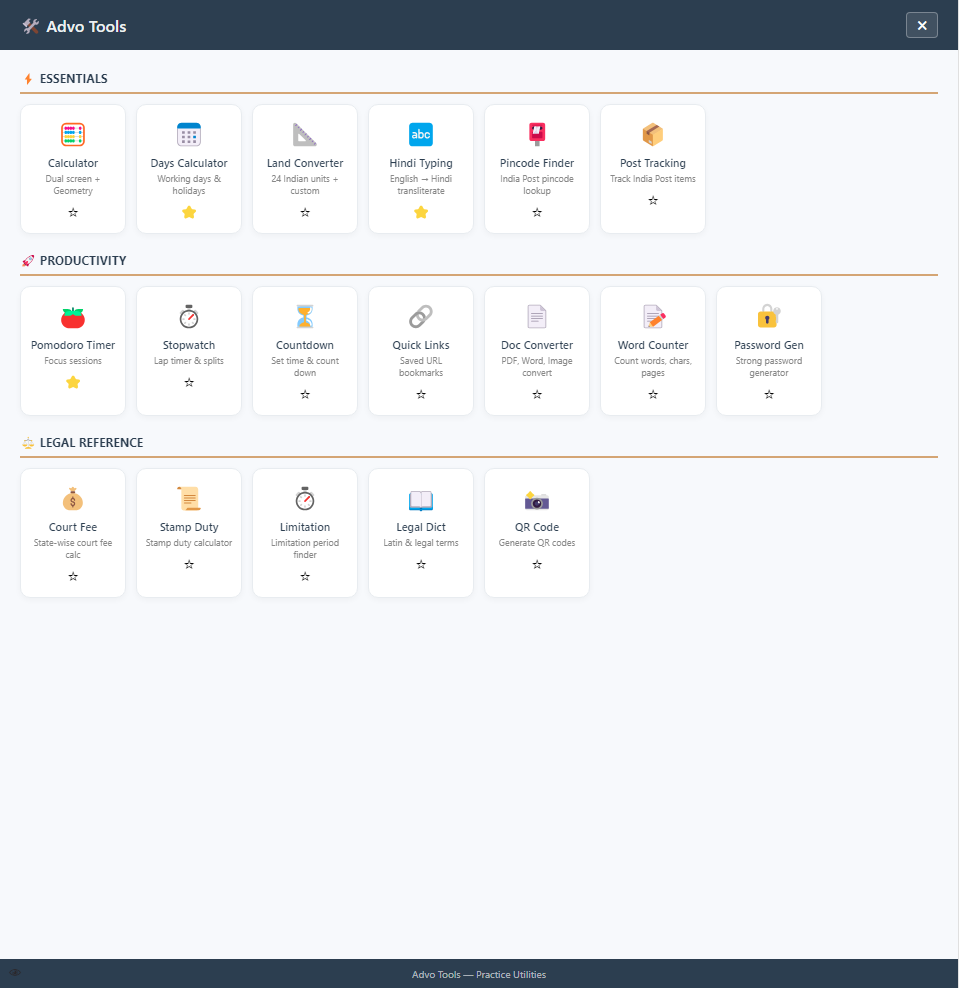Viewport: 959px width, 988px height.
Task: Open the Legal Dict book icon
Action: [x=421, y=499]
